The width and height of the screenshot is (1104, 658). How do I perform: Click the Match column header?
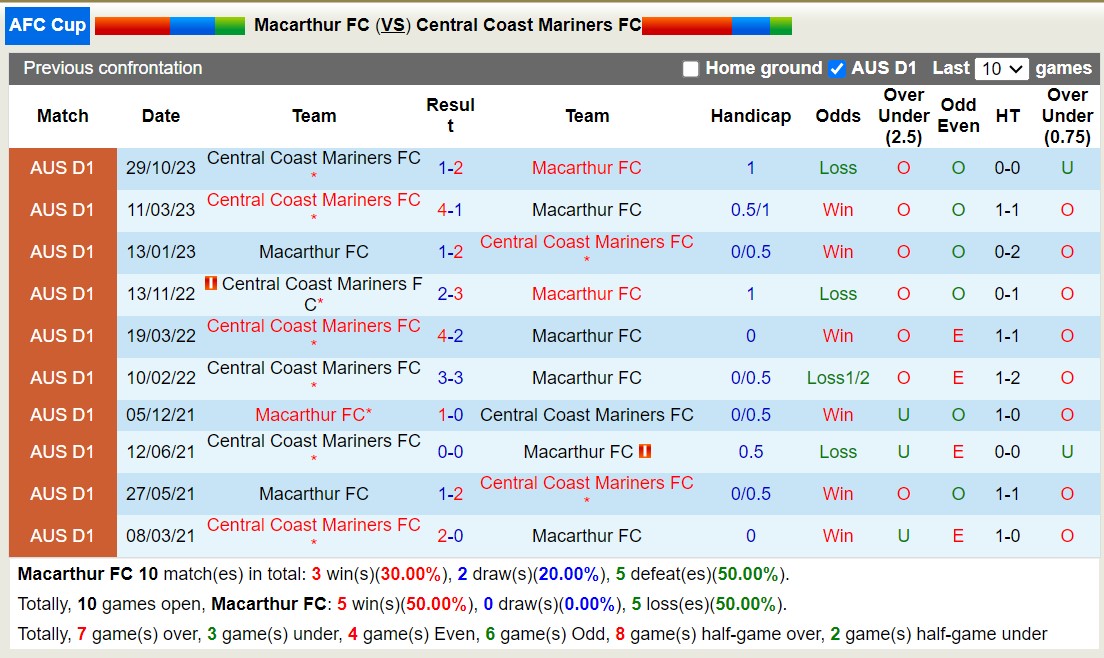(x=62, y=116)
